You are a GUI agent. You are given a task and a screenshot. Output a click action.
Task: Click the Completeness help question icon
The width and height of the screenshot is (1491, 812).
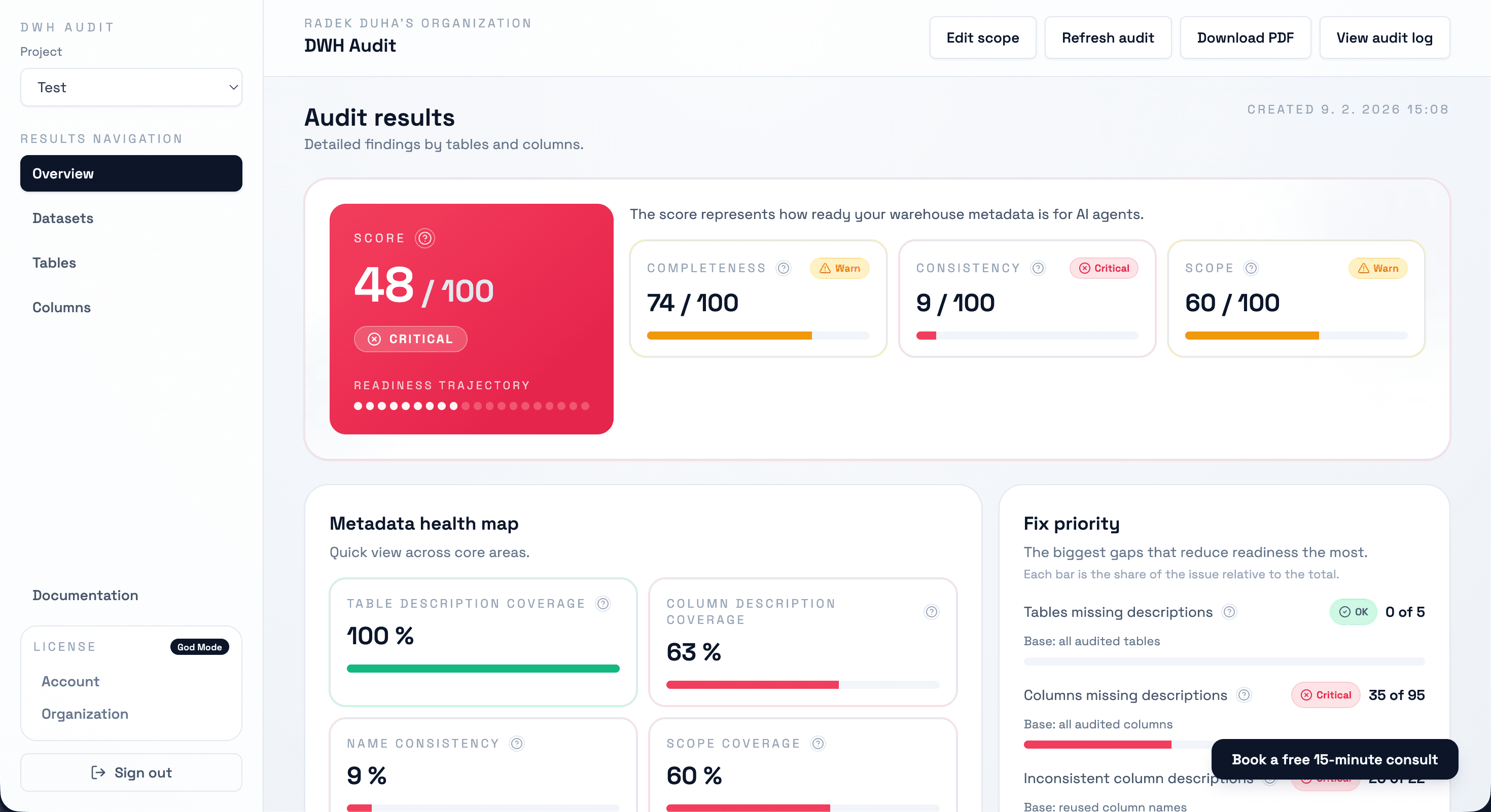[783, 268]
